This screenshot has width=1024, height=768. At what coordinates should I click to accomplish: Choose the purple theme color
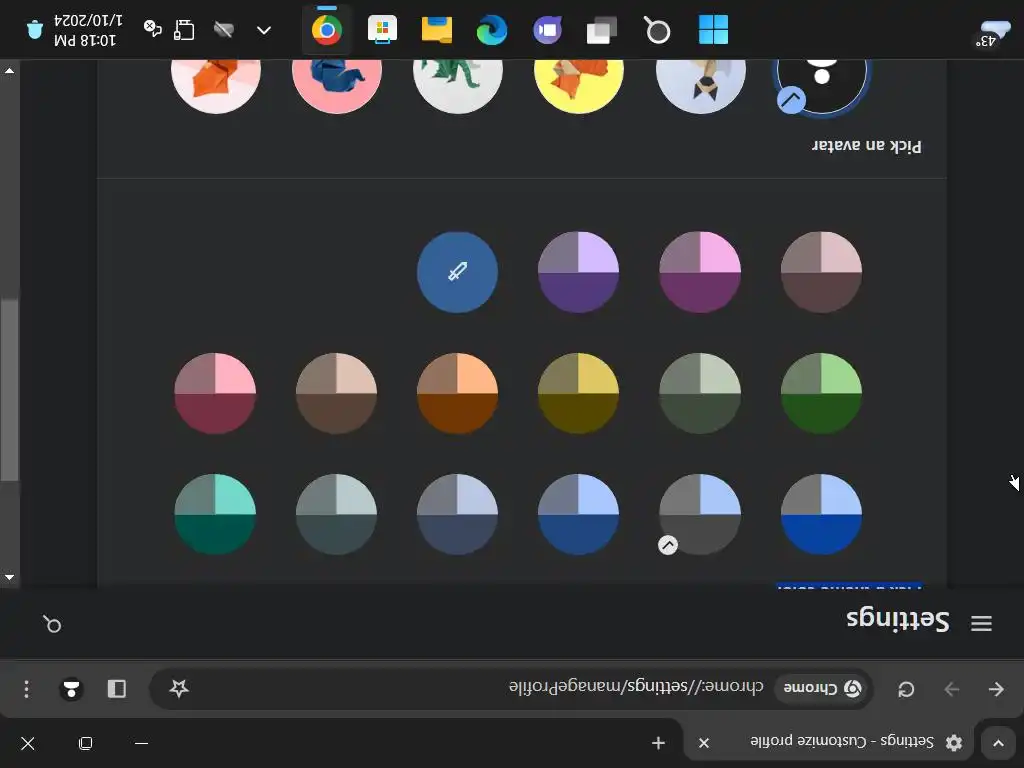(x=579, y=272)
